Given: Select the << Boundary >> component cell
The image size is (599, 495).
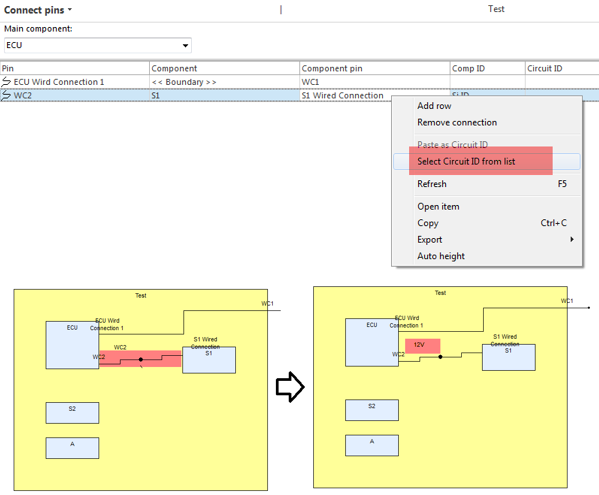Looking at the screenshot, I should (224, 82).
